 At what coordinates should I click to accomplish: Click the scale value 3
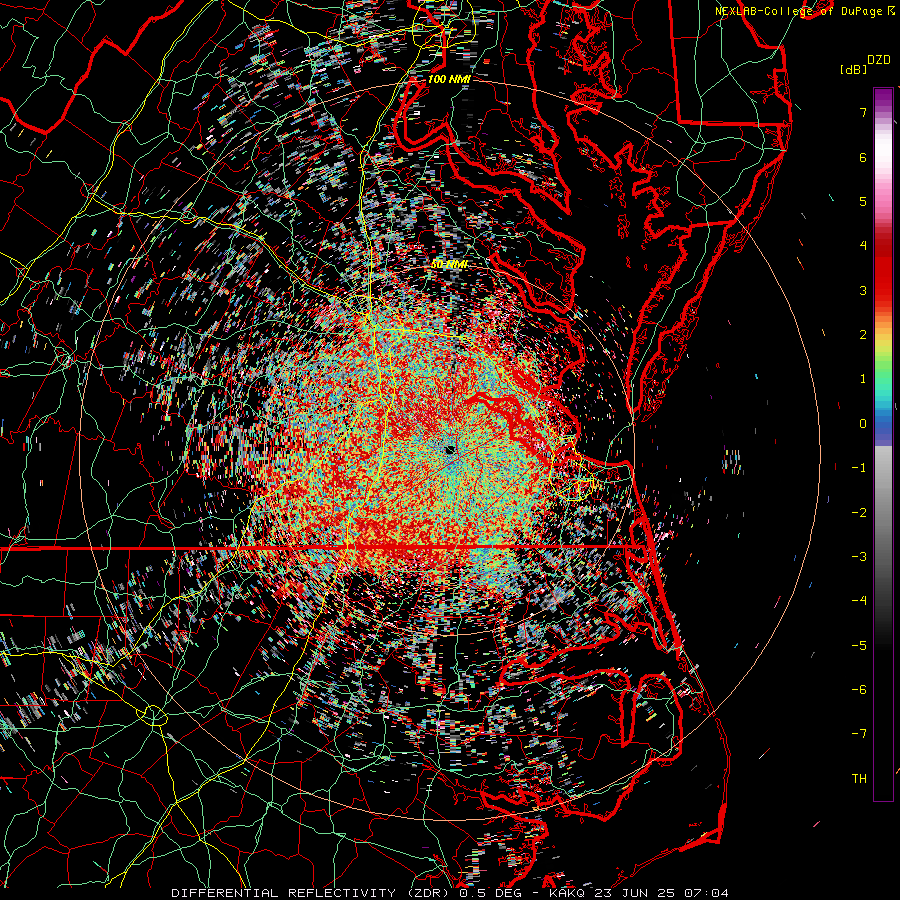pyautogui.click(x=863, y=290)
